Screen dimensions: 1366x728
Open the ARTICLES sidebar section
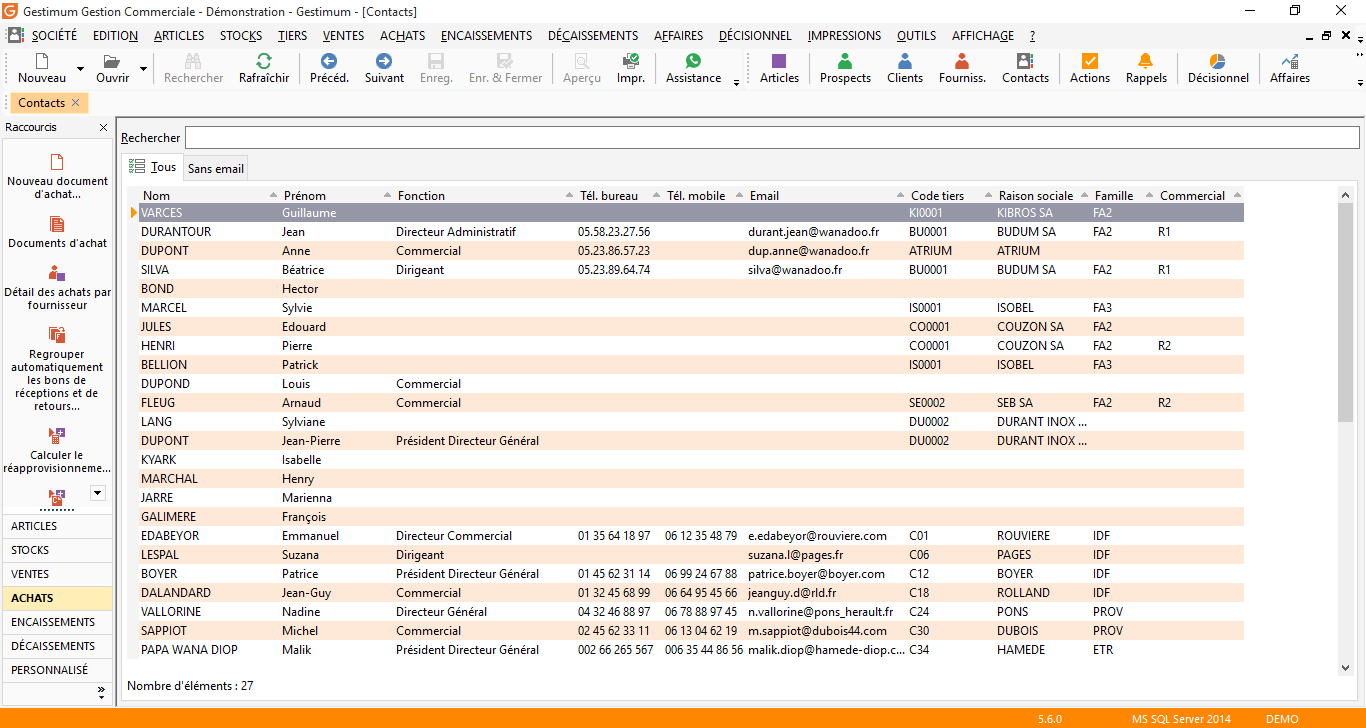point(57,526)
